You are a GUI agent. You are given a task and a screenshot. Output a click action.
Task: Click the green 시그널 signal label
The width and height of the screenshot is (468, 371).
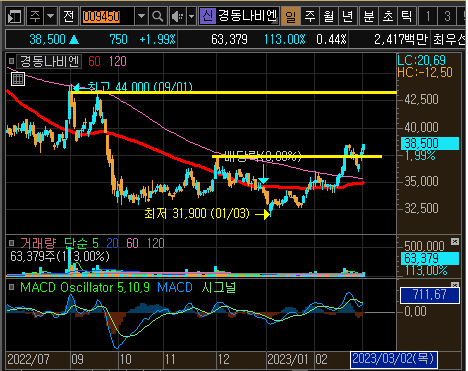pos(219,287)
